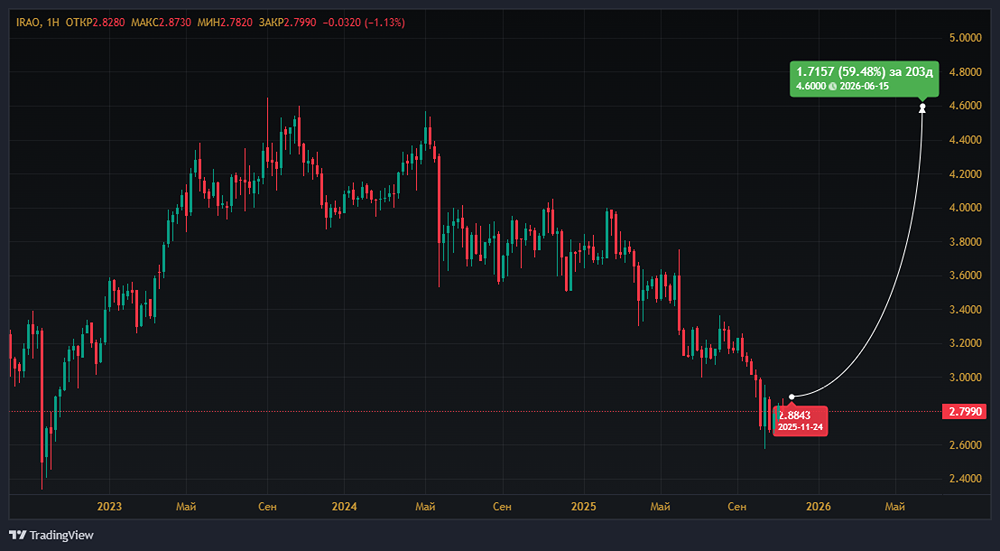Select the IRAO ticker symbol label
This screenshot has width=1000, height=551.
pos(26,23)
